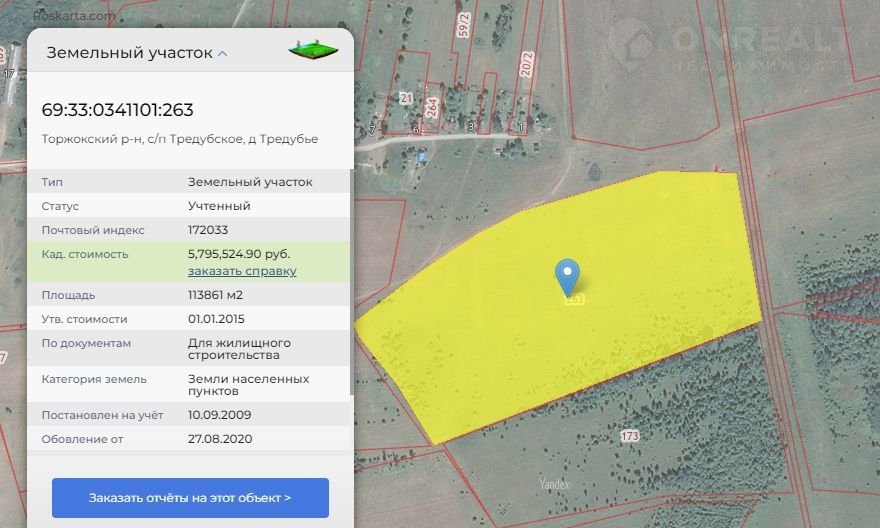Click the address Торжокский р-н text
This screenshot has height=528, width=880.
pos(180,139)
